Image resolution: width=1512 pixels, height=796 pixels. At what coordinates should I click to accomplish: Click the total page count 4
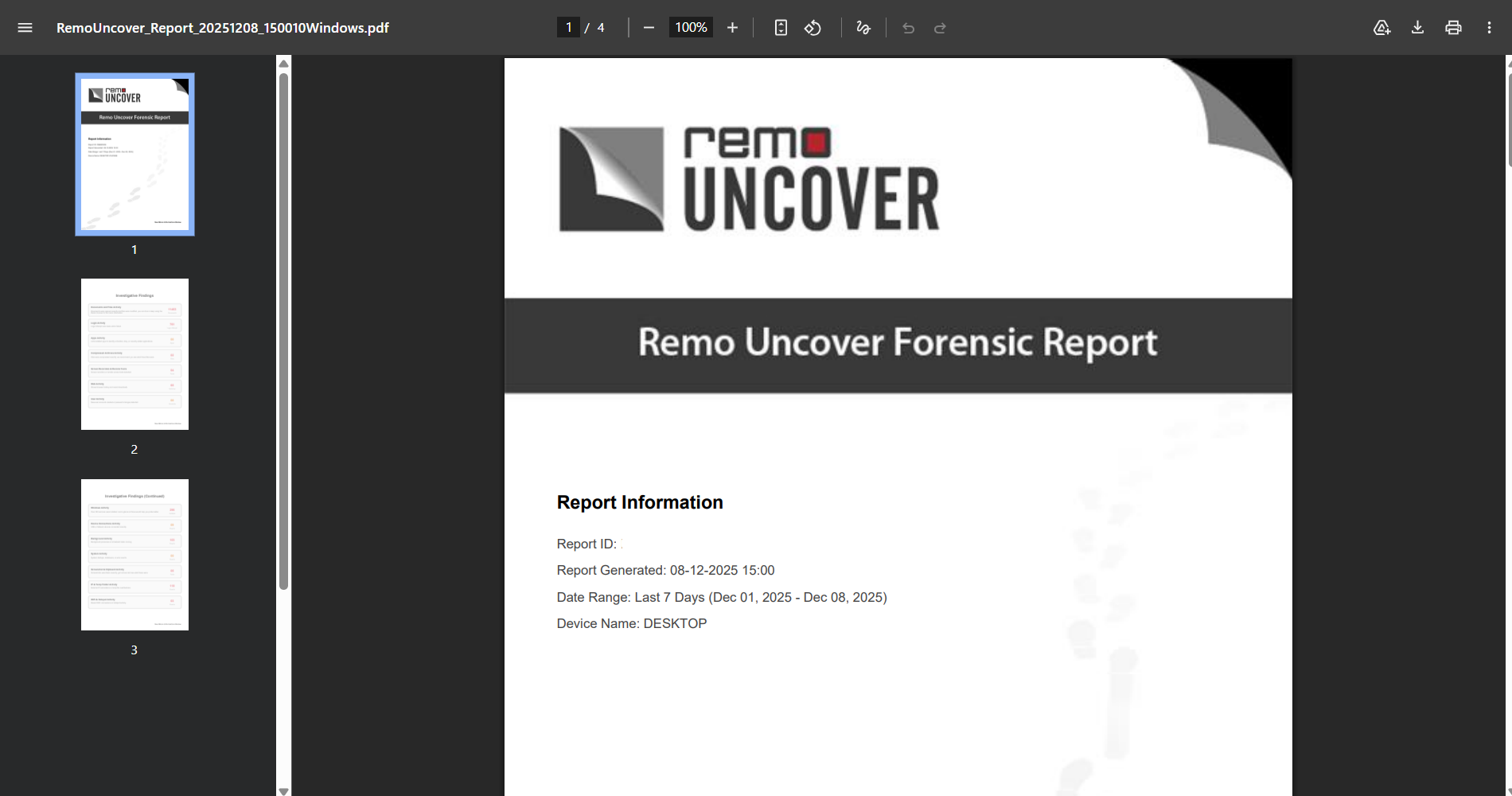[601, 28]
